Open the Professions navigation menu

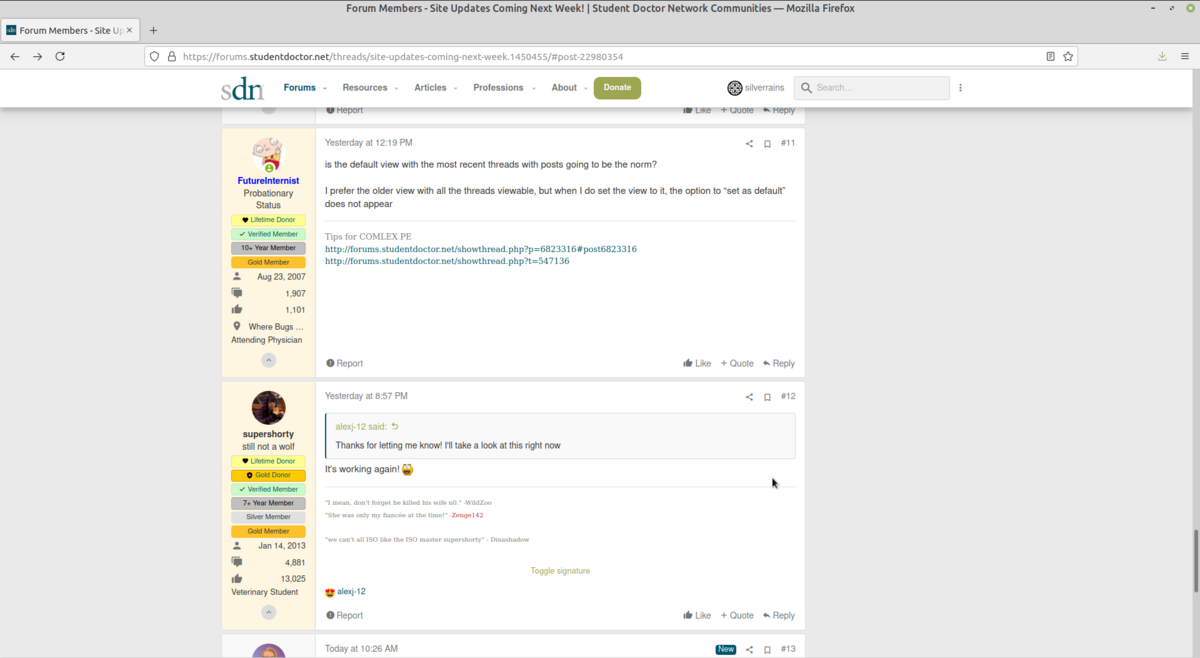[504, 88]
